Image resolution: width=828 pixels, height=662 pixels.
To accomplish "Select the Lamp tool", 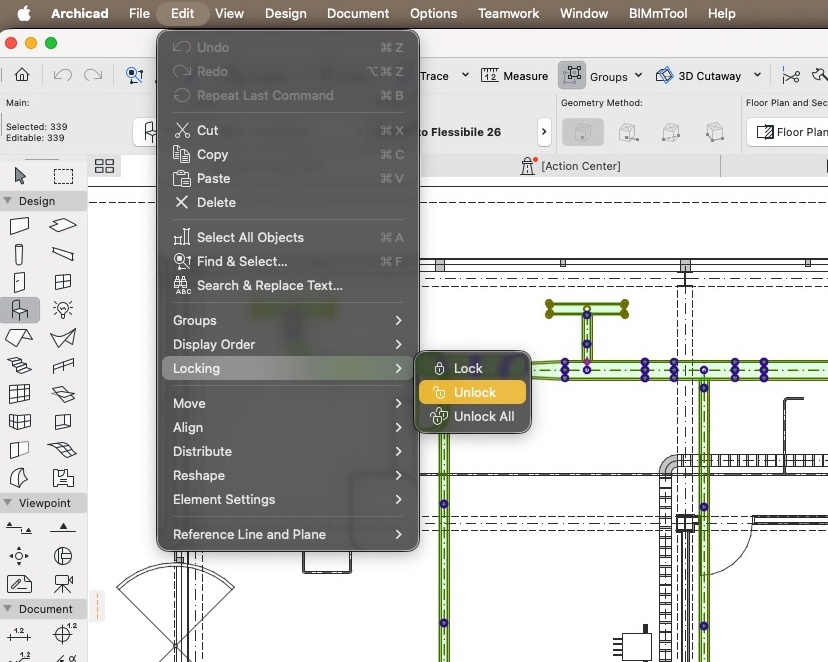I will pyautogui.click(x=63, y=309).
